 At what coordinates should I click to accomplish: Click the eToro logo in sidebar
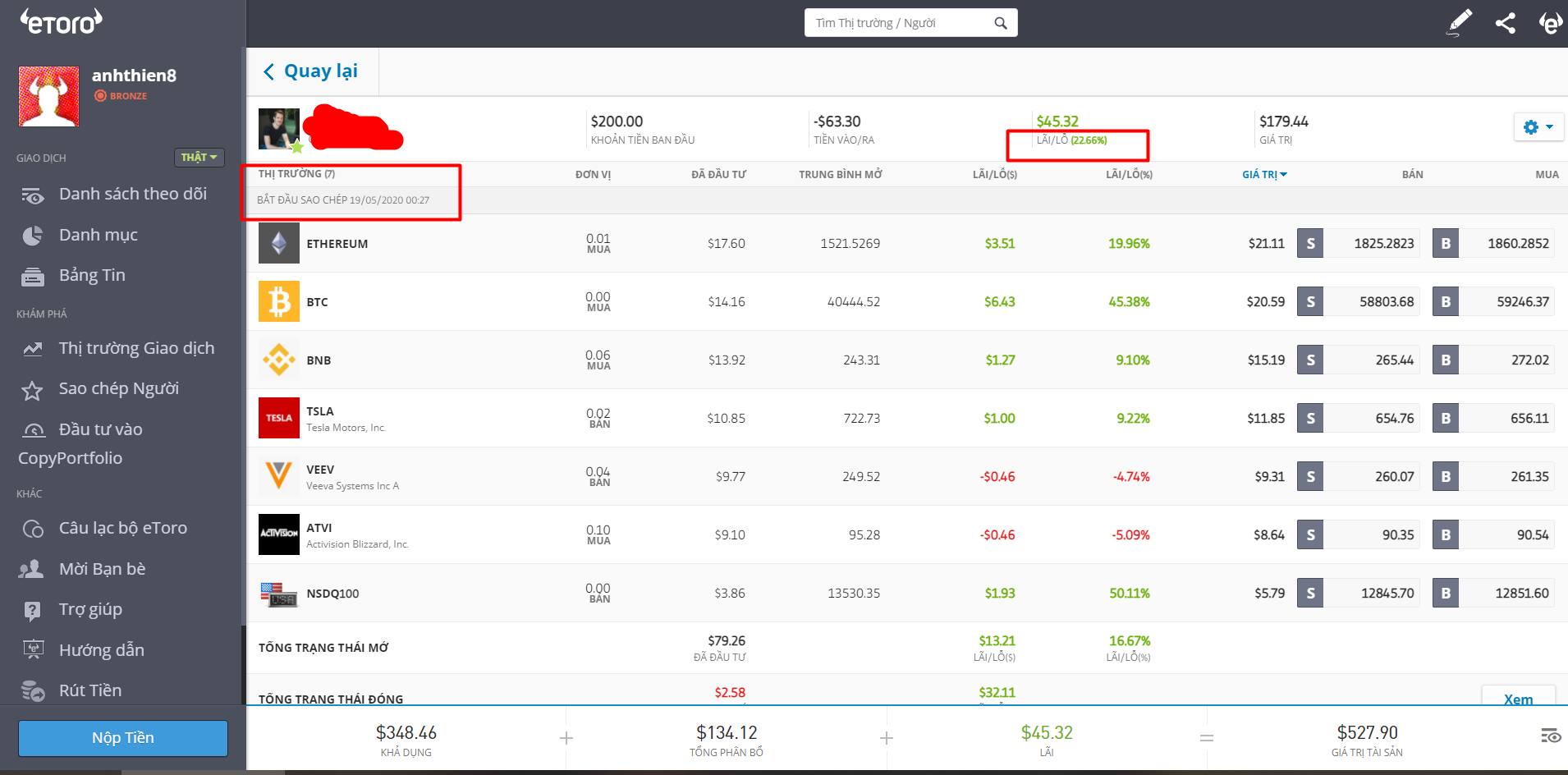tap(62, 21)
